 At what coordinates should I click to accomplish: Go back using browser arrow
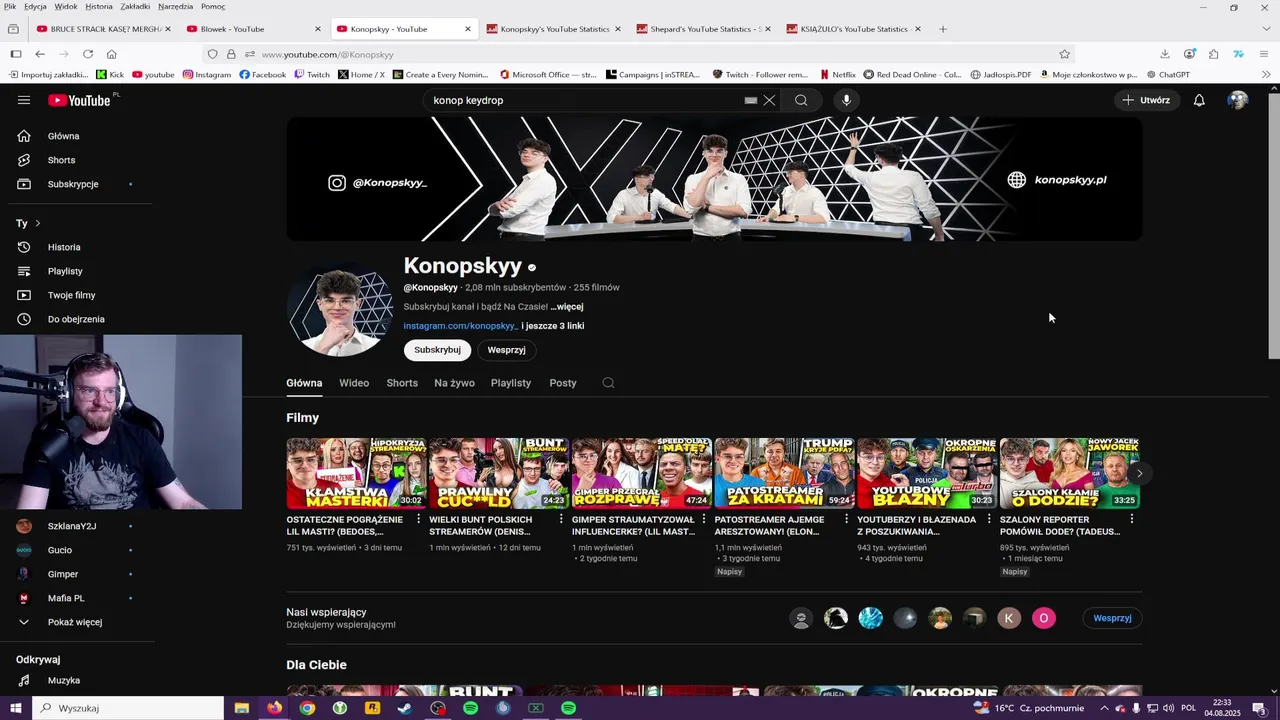pos(39,54)
